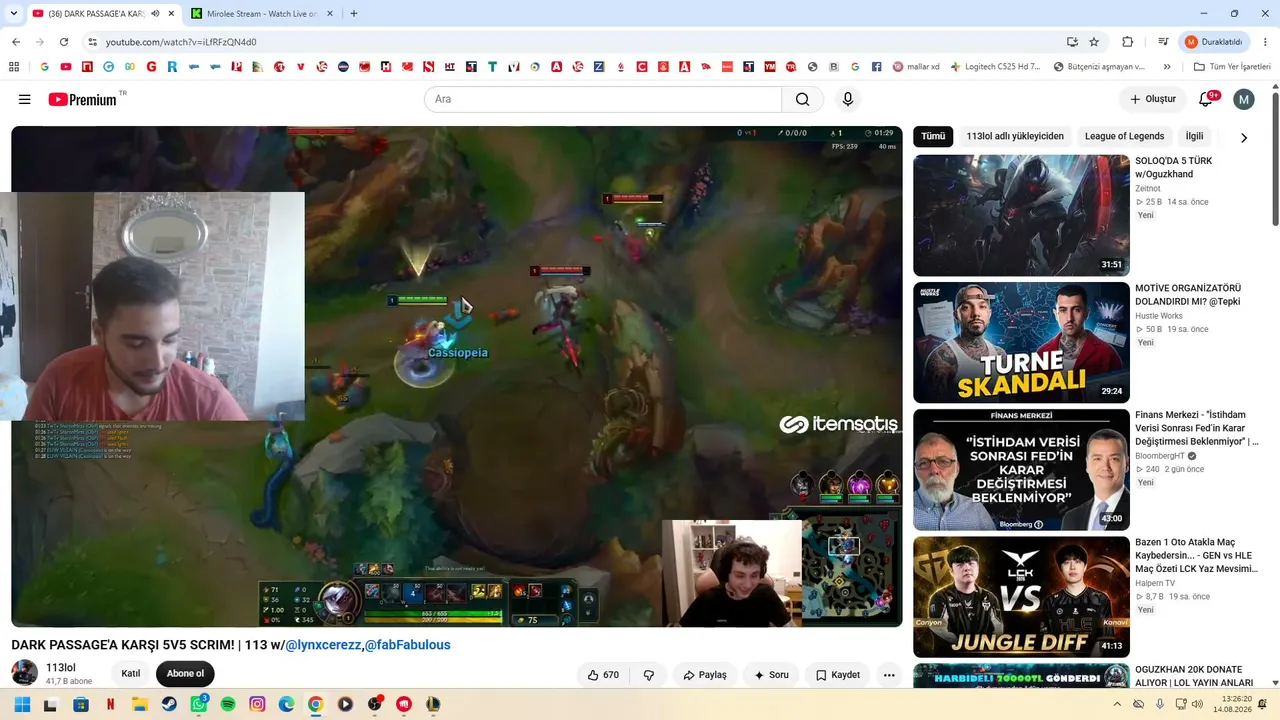Open the JUNGLE DIFF video thumbnail
The width and height of the screenshot is (1280, 720).
click(x=1021, y=597)
